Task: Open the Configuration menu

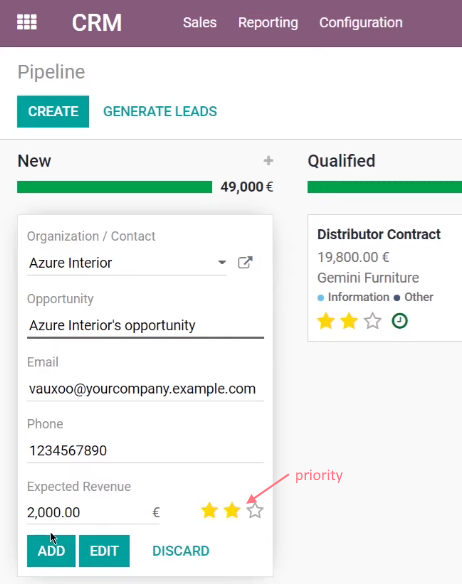Action: pyautogui.click(x=361, y=23)
